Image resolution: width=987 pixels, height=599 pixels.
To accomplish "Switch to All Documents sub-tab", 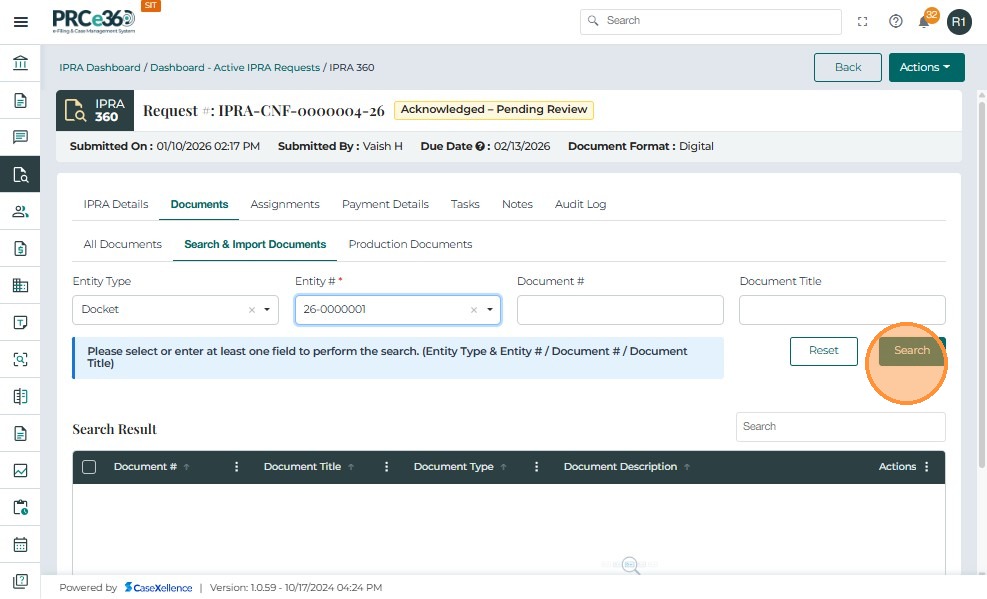I will click(123, 244).
